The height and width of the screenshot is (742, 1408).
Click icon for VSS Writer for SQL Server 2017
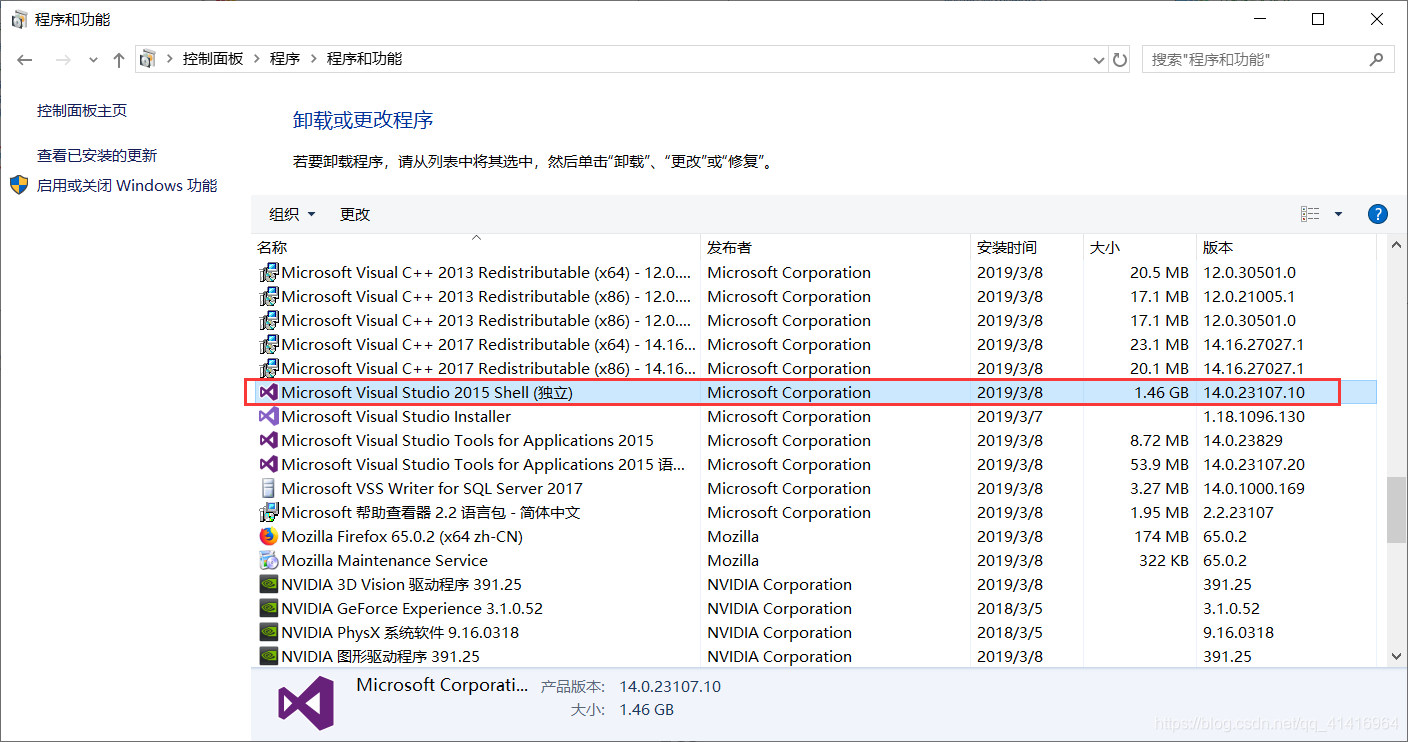(x=268, y=488)
